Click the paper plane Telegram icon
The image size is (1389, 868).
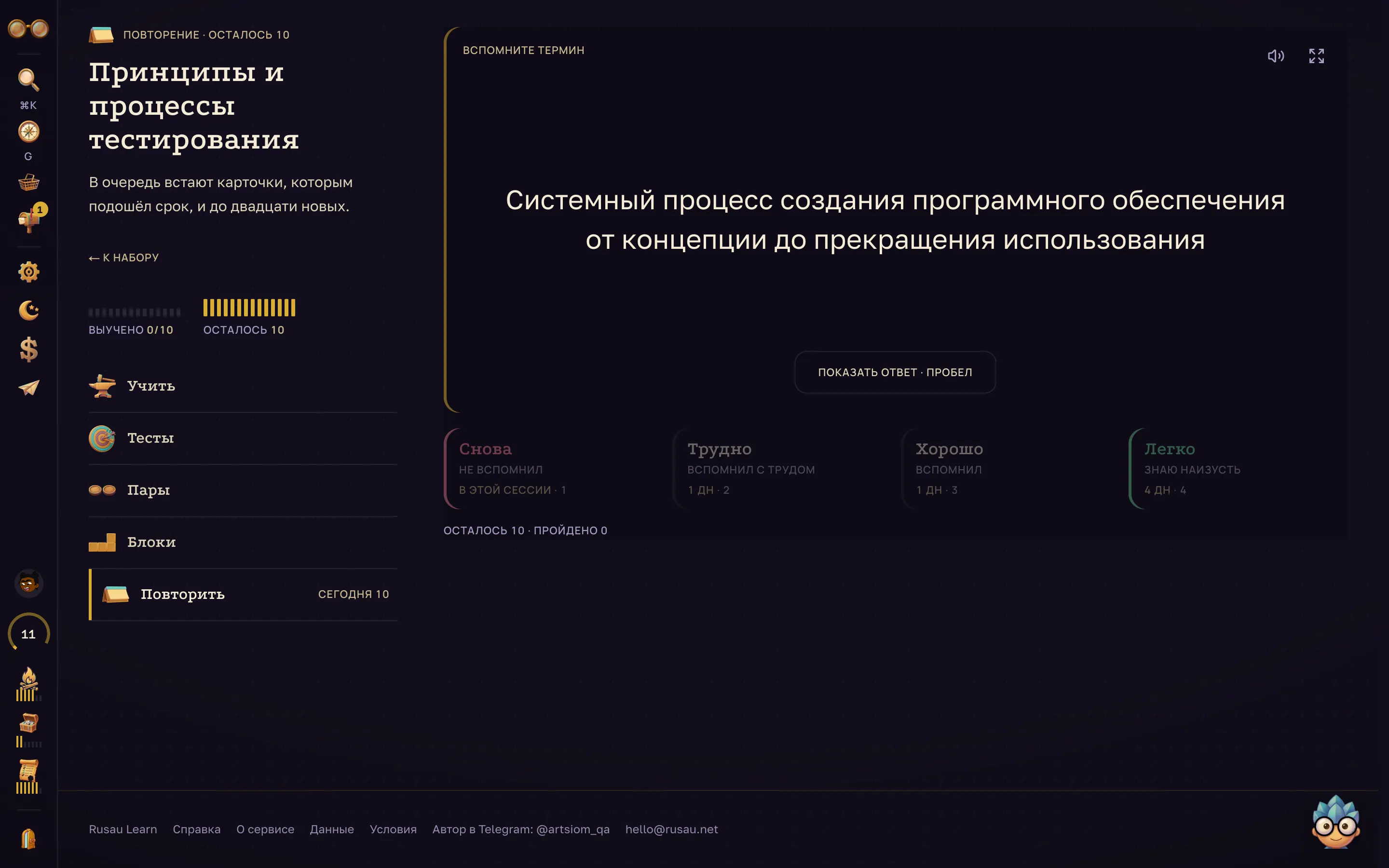click(28, 388)
